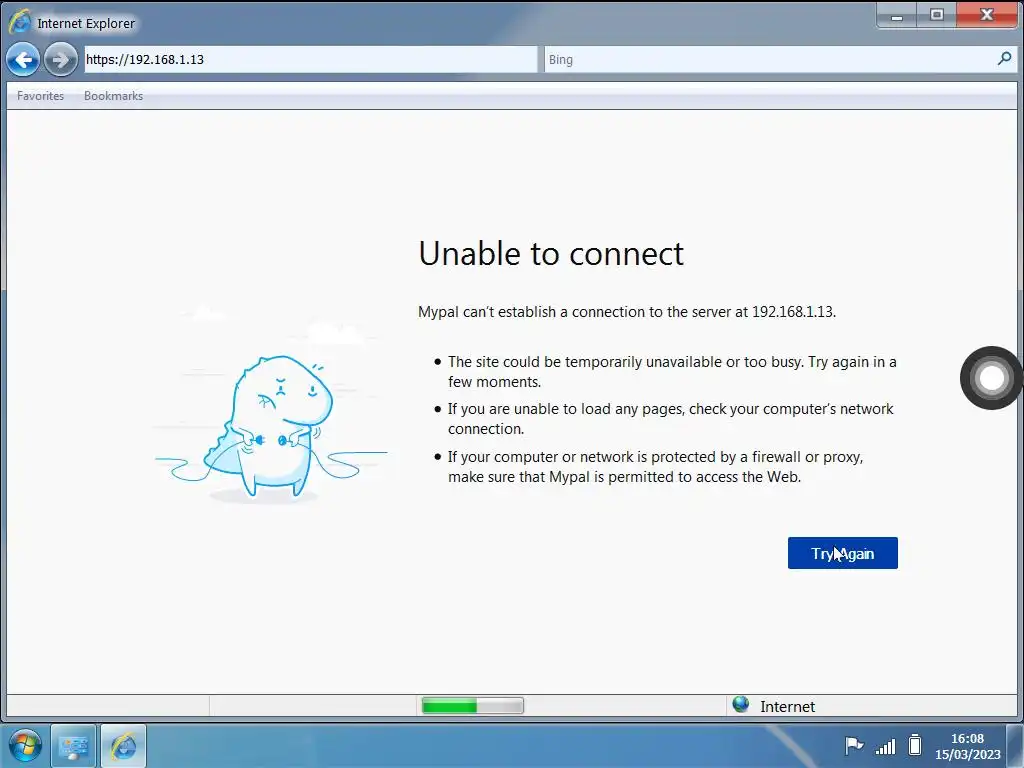Click the Internet Explorer taskbar icon
The height and width of the screenshot is (768, 1024).
pos(123,746)
